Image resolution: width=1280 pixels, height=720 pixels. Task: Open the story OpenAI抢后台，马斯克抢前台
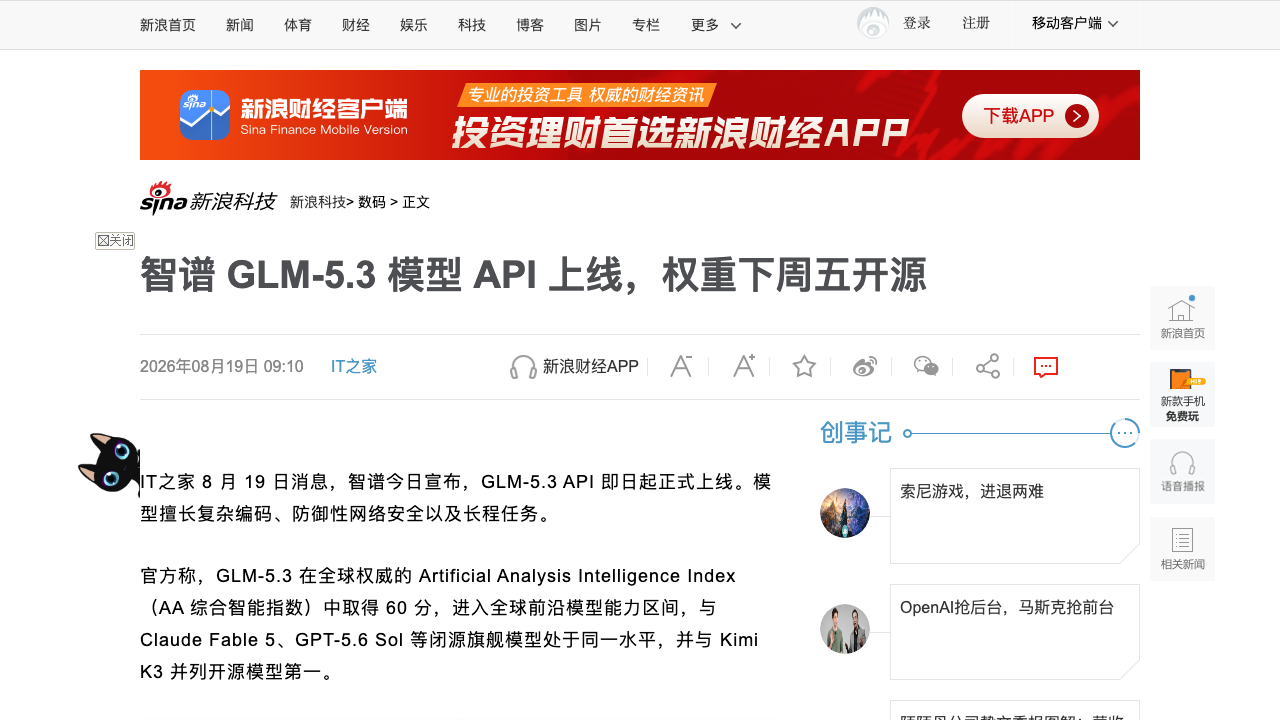coord(1007,607)
